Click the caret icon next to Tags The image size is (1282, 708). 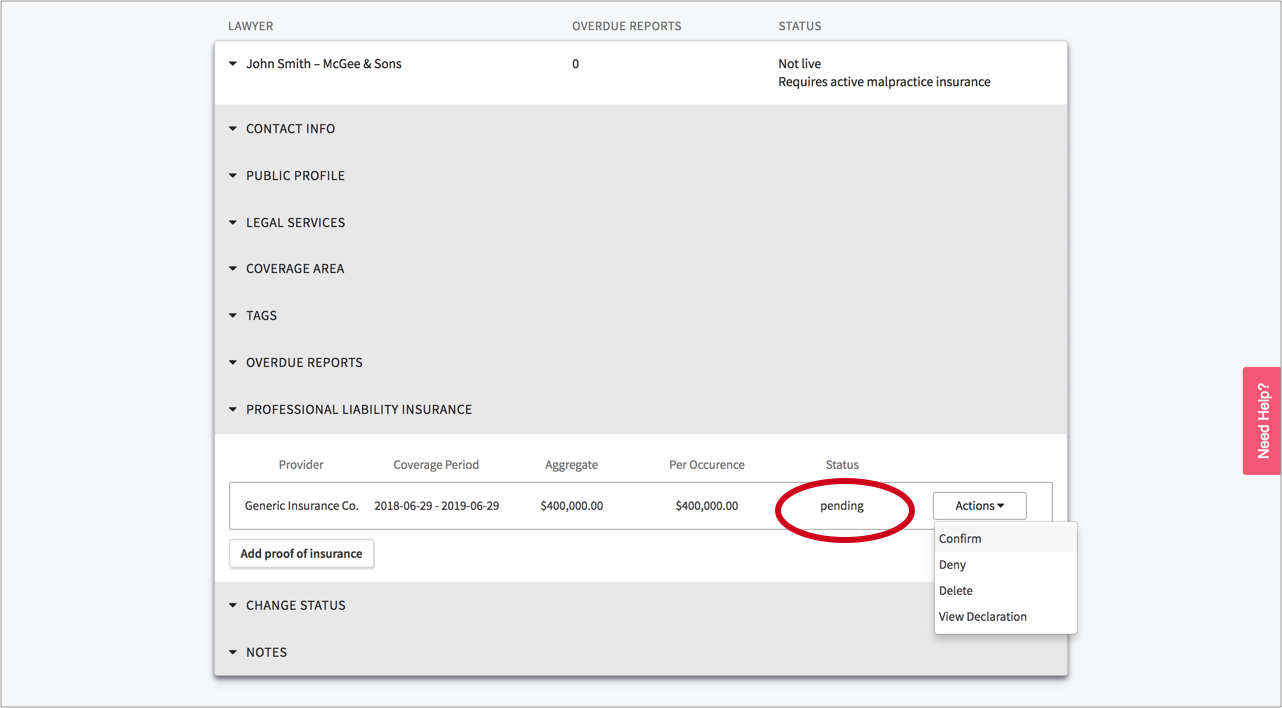[x=233, y=316]
